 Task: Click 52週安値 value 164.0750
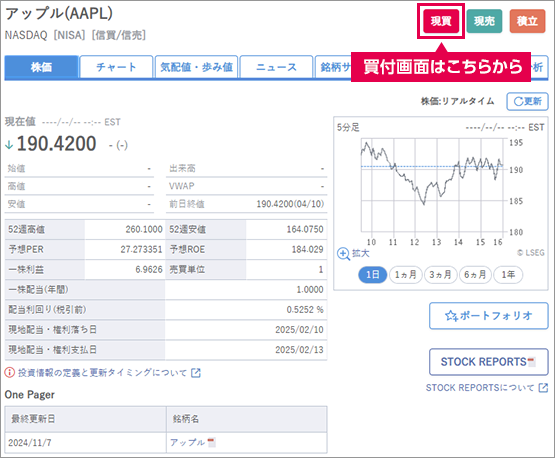point(305,229)
